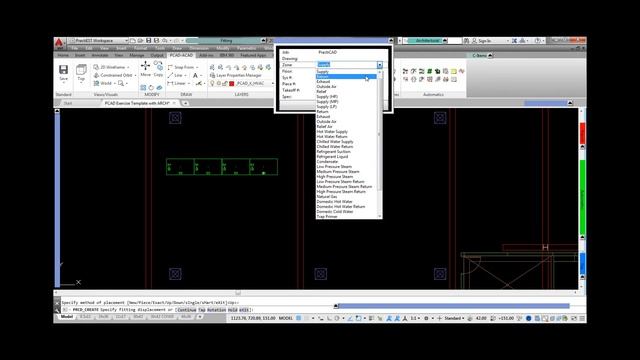
Task: Select the Model layout tab
Action: pyautogui.click(x=67, y=317)
